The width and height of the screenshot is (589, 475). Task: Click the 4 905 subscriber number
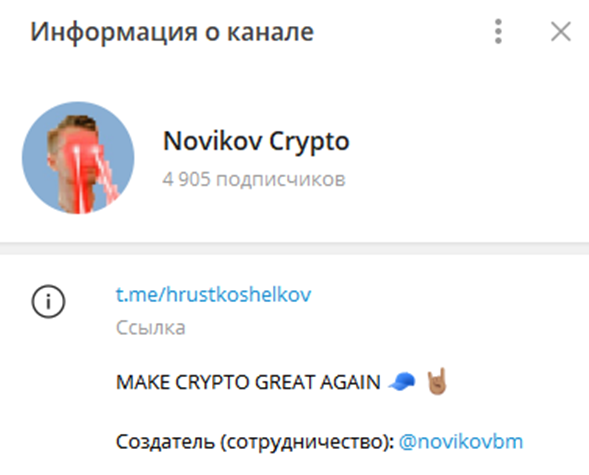tap(186, 179)
